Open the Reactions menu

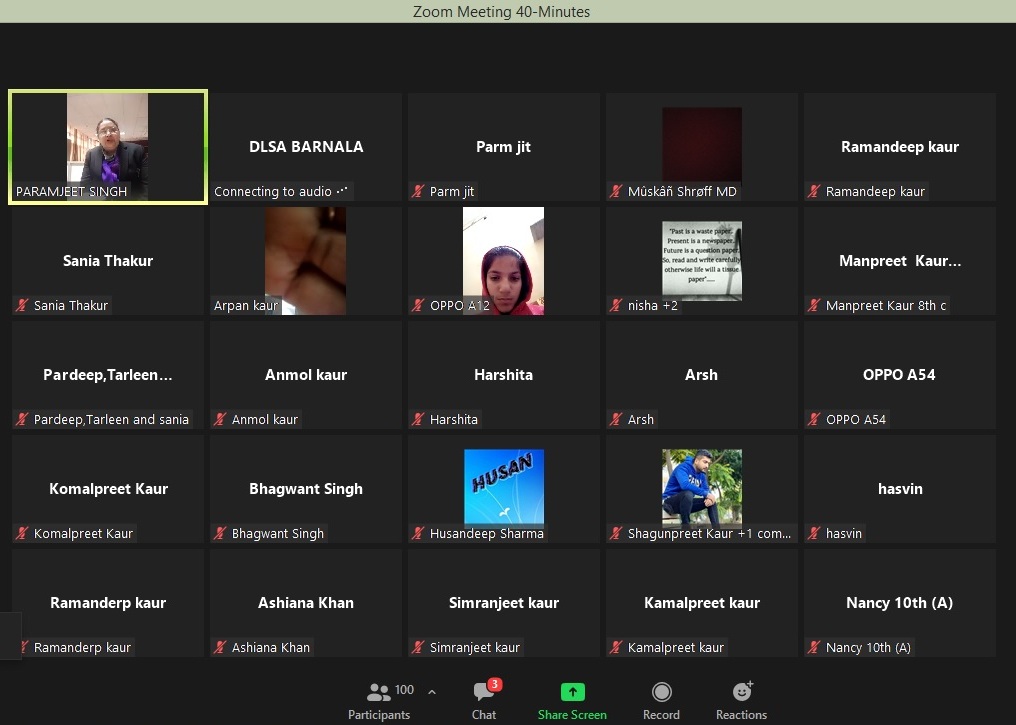(x=741, y=700)
